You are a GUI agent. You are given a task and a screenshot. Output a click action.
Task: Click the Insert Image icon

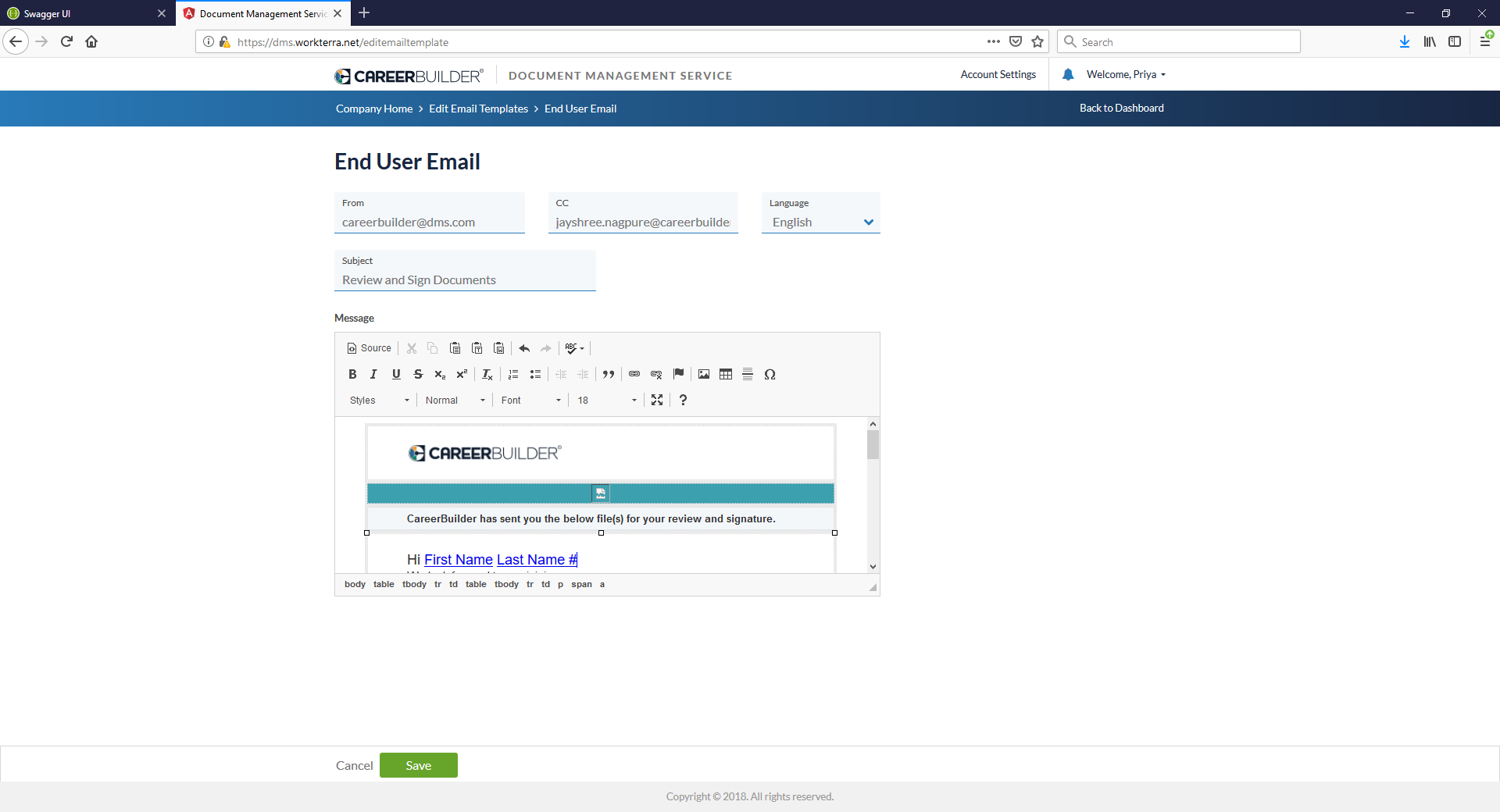click(x=704, y=374)
